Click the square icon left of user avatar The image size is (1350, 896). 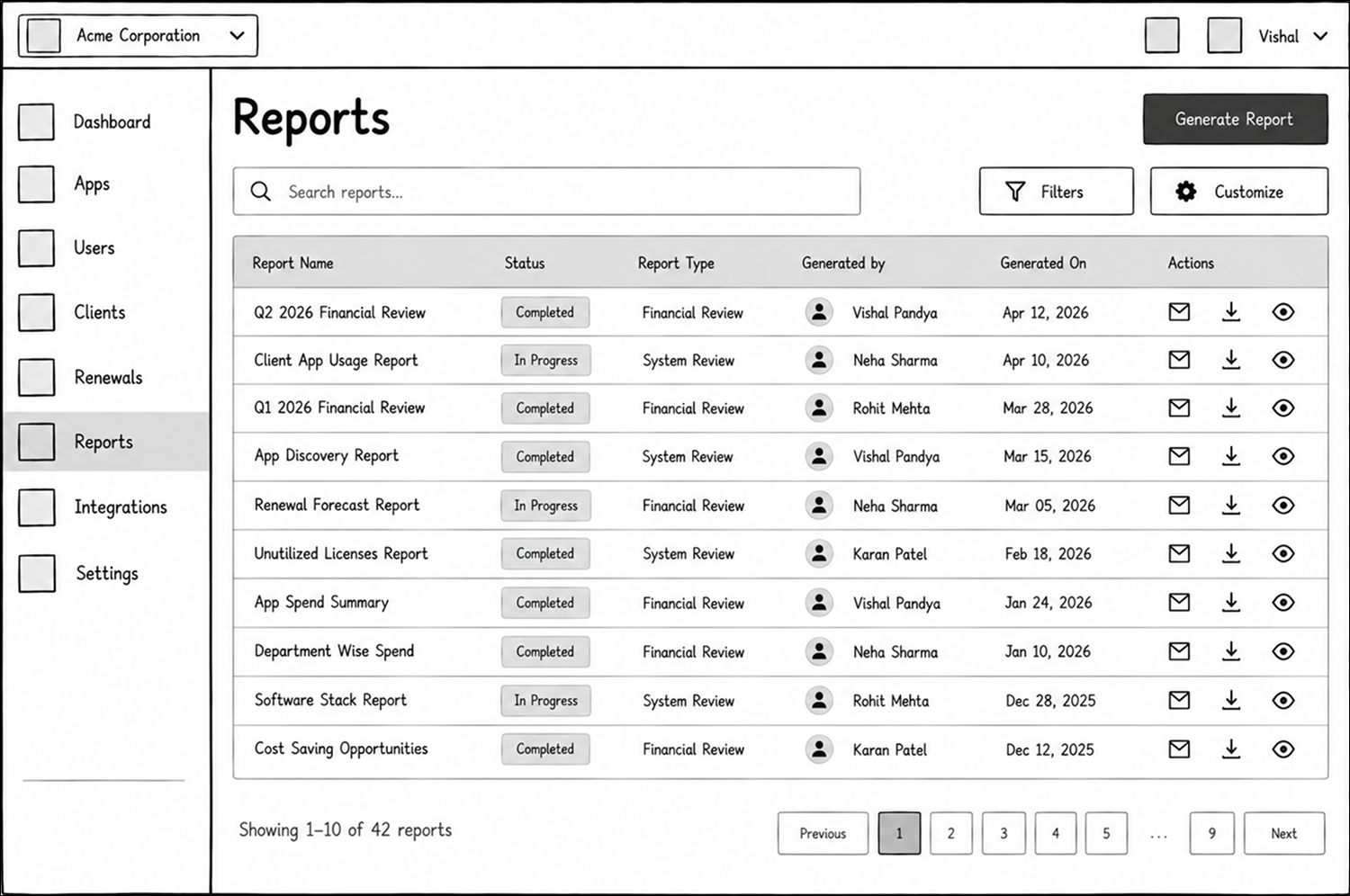(x=1162, y=36)
